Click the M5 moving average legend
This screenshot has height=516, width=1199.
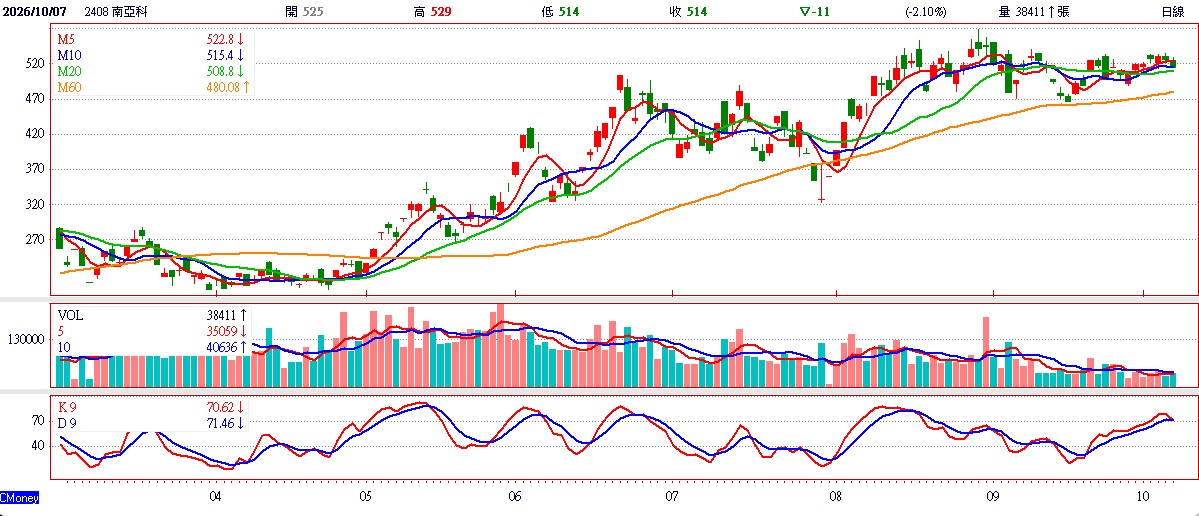tap(67, 40)
